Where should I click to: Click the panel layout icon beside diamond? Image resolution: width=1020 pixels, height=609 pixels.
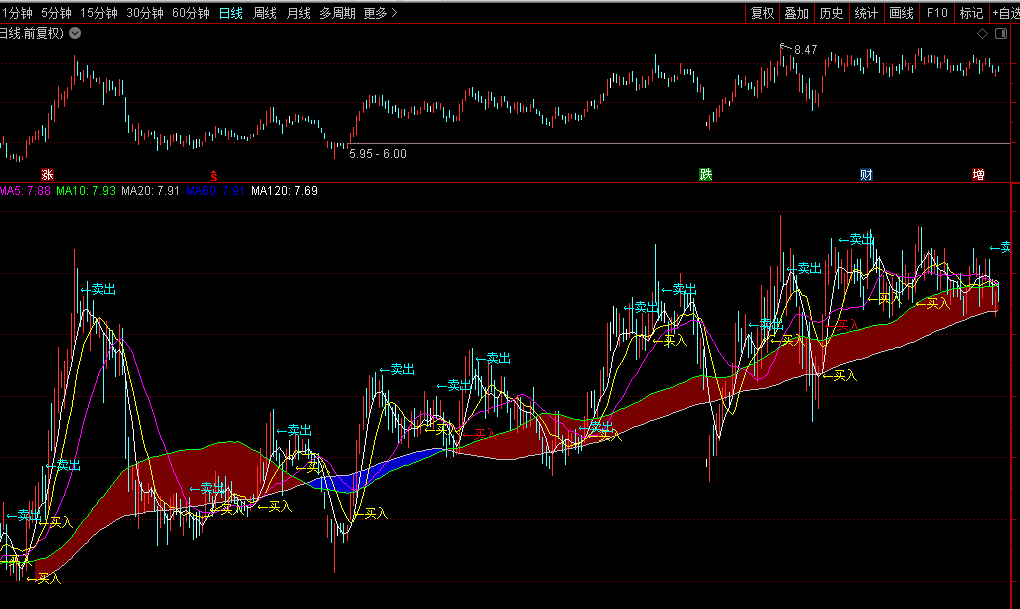coord(1001,33)
